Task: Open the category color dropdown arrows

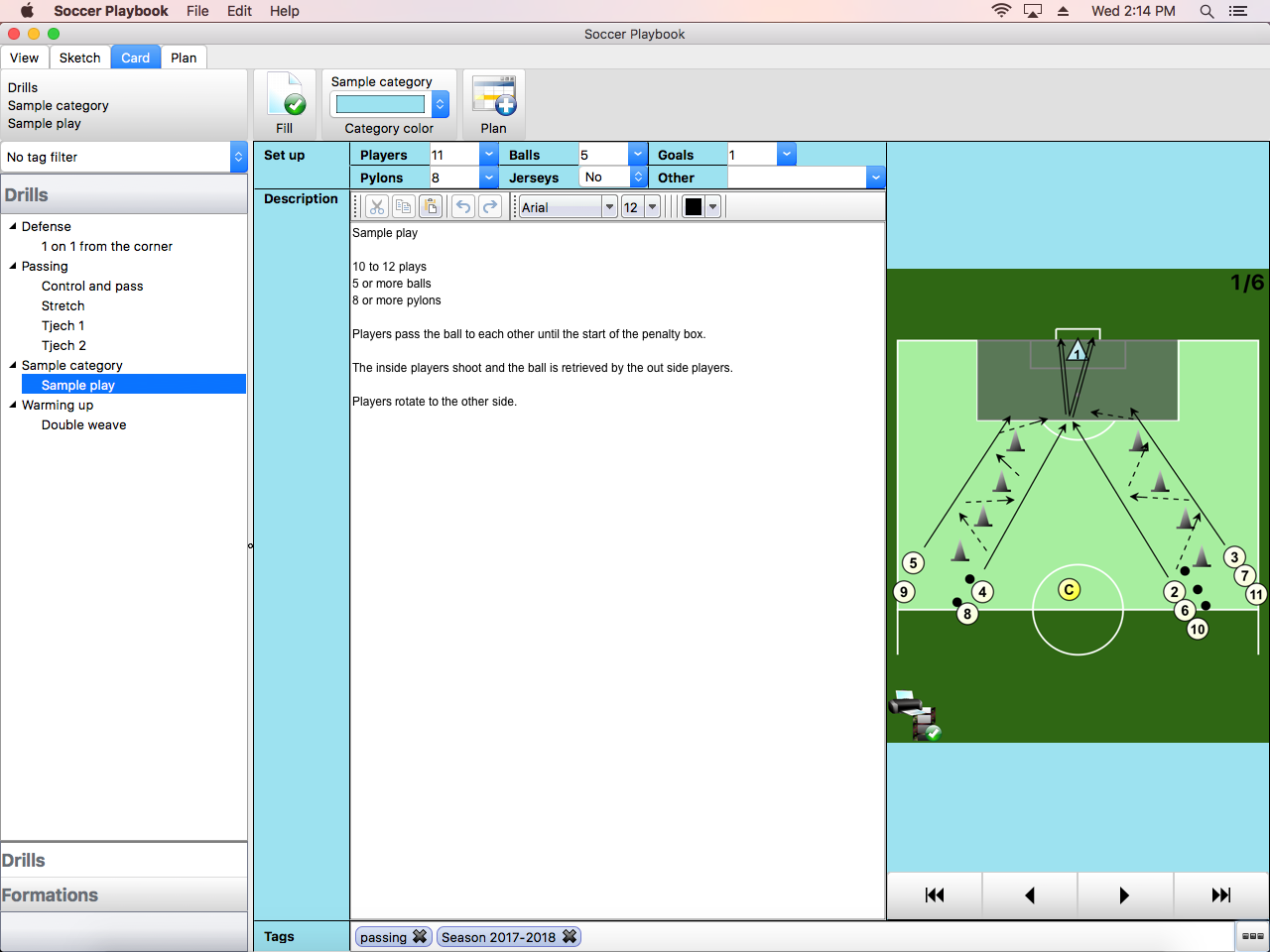Action: (x=441, y=104)
